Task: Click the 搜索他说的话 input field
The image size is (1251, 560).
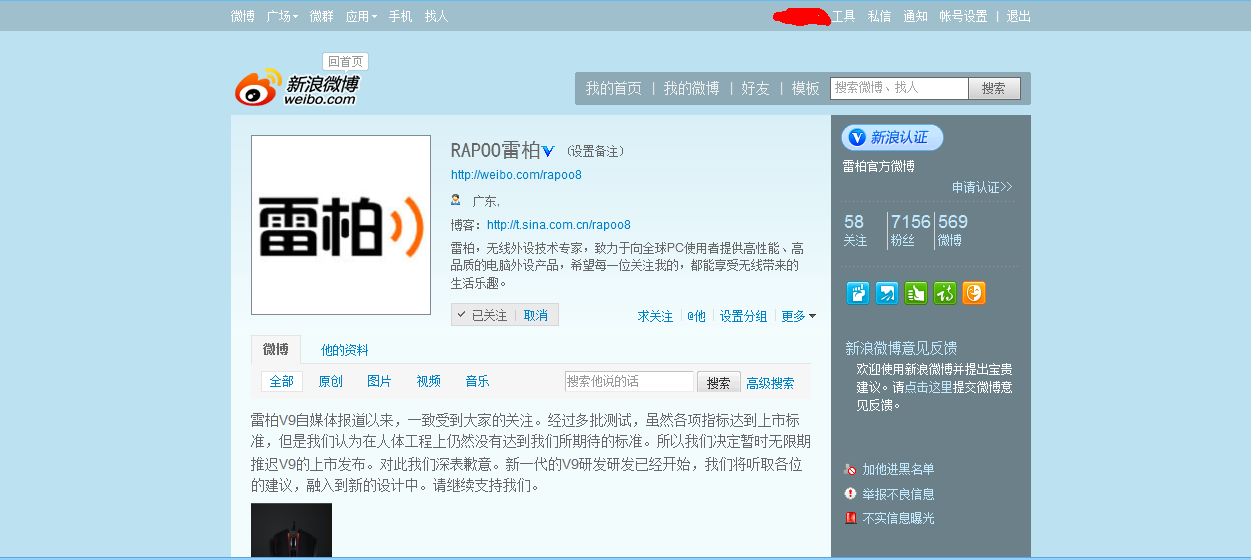Action: pos(629,381)
